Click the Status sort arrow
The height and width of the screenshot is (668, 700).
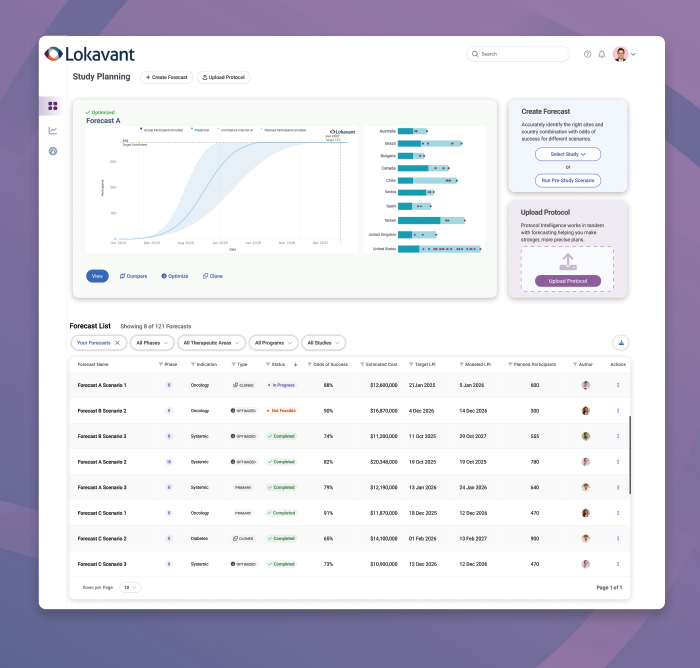(296, 364)
